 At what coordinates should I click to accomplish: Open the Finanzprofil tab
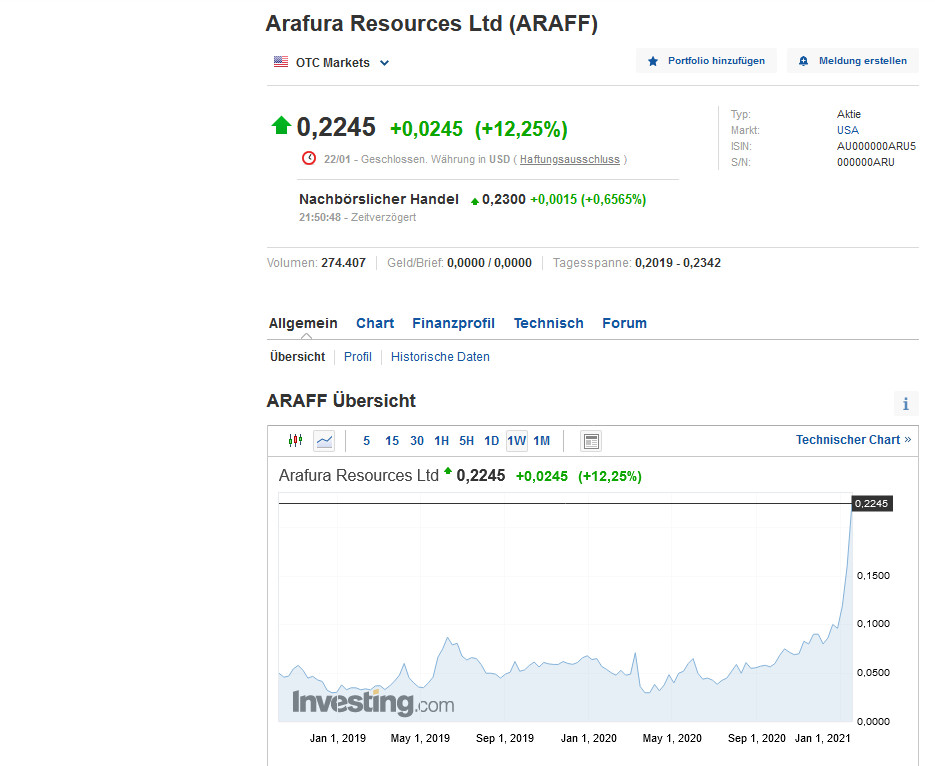453,323
